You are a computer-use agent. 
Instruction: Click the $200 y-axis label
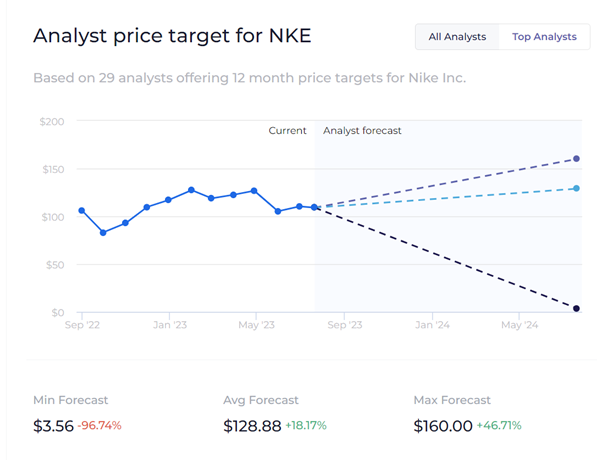click(x=50, y=122)
